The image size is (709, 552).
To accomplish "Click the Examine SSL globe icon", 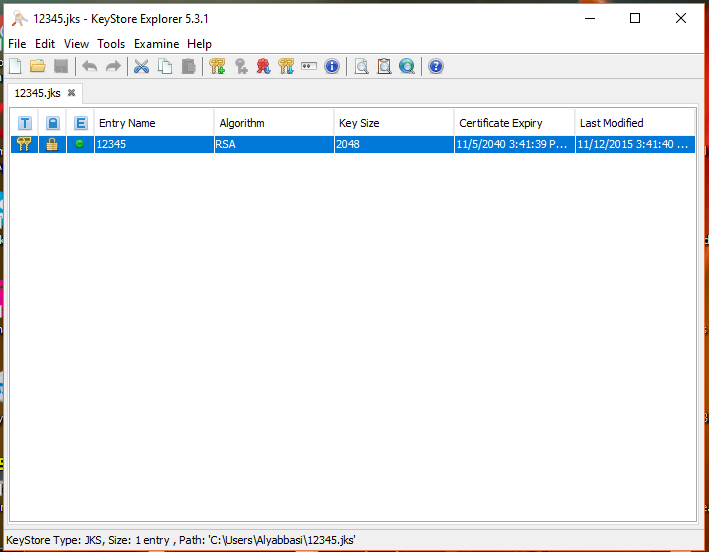I will tap(407, 66).
